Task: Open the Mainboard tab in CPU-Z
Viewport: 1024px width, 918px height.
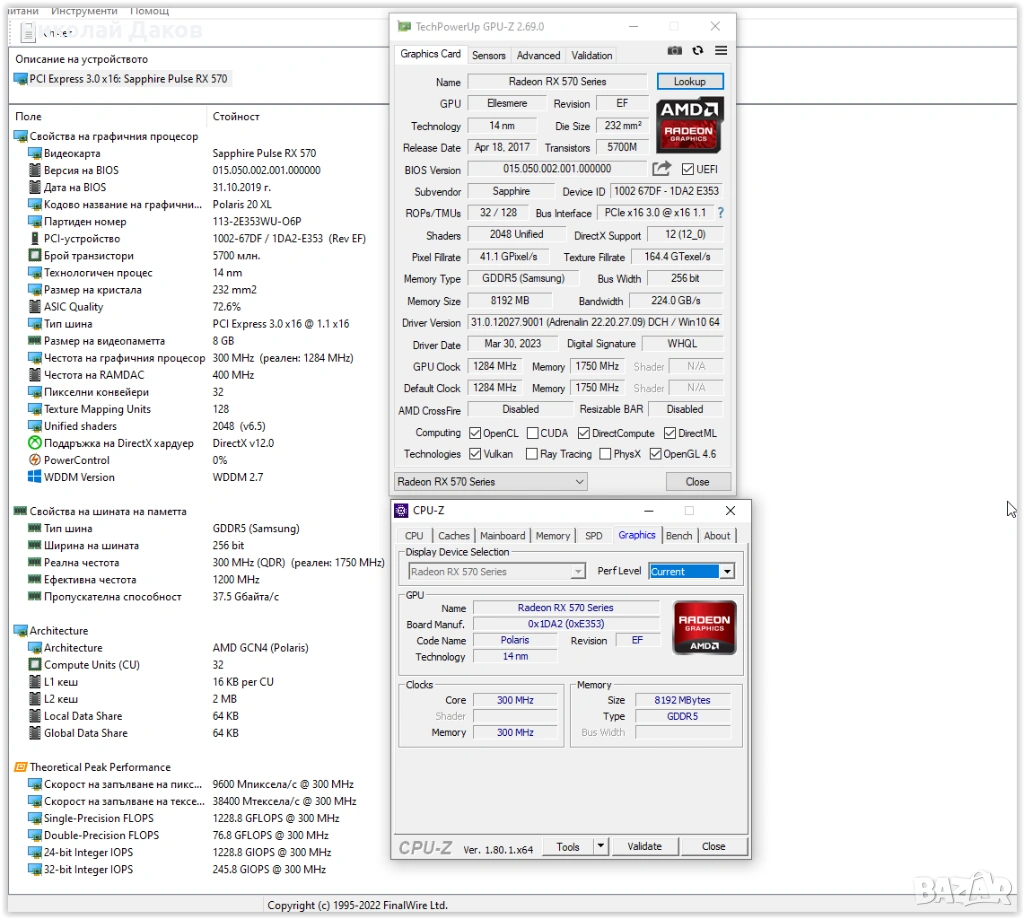Action: 502,536
